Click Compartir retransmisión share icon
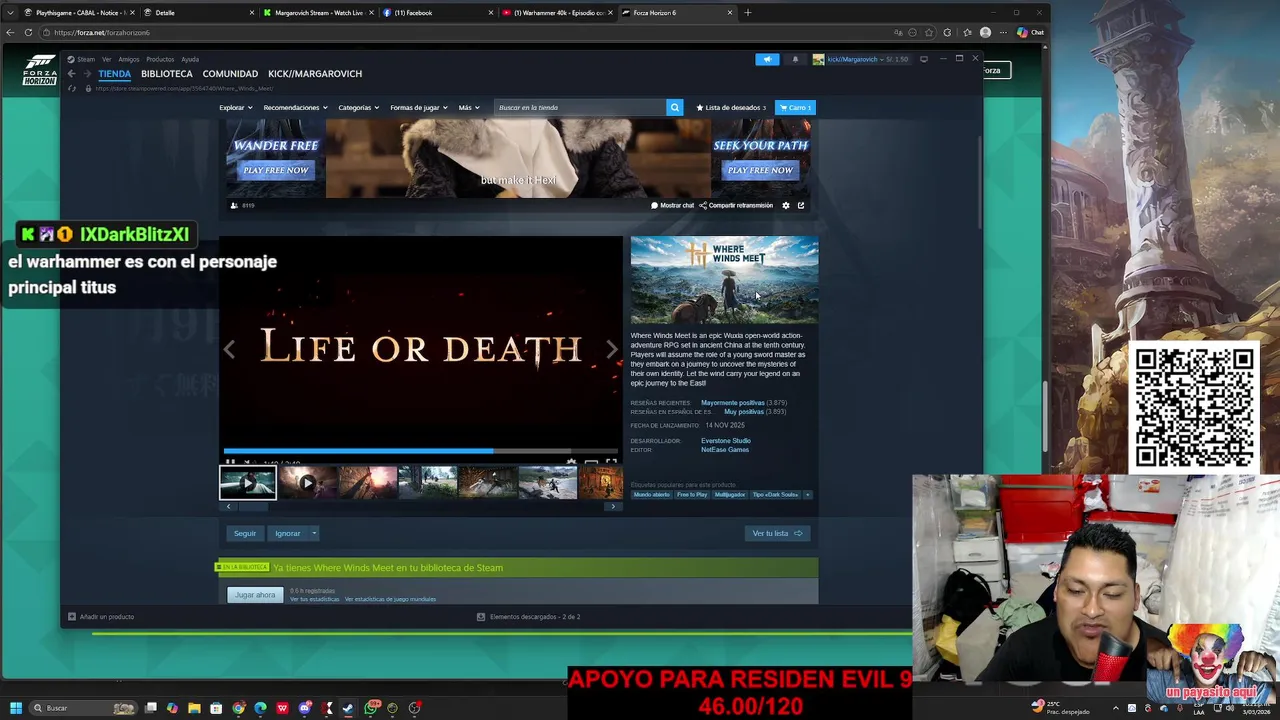 [703, 205]
